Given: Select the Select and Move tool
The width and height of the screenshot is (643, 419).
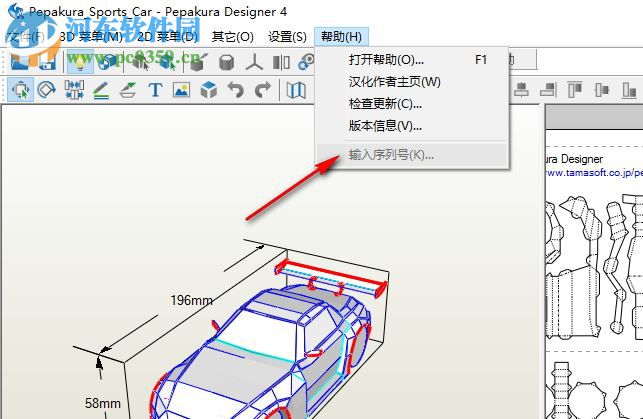Looking at the screenshot, I should [21, 90].
